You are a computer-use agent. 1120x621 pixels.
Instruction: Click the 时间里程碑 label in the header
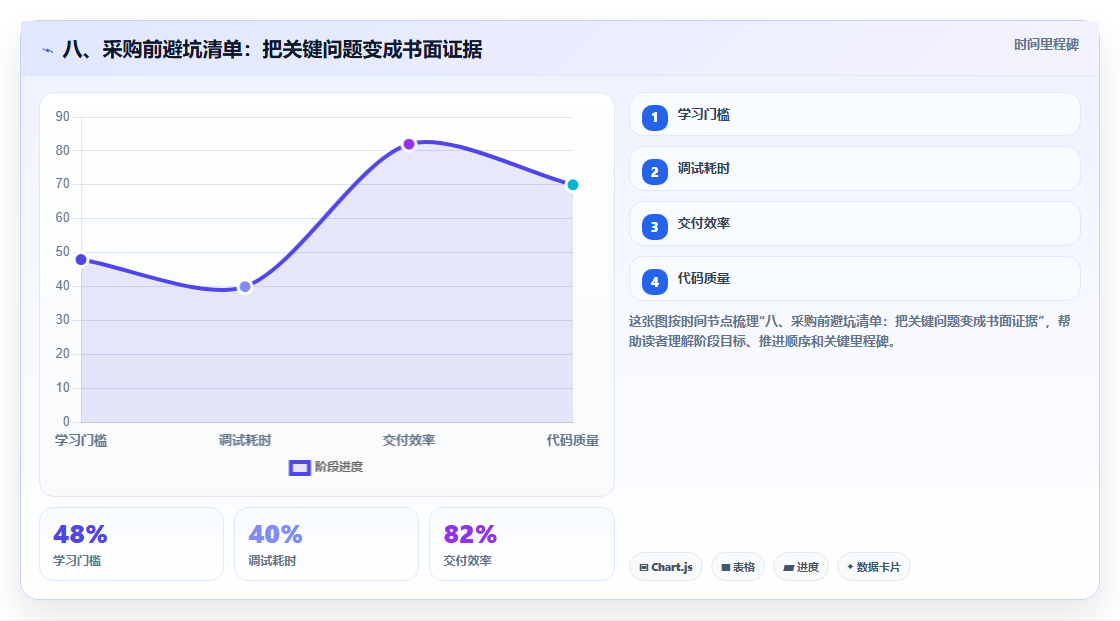pos(1046,44)
